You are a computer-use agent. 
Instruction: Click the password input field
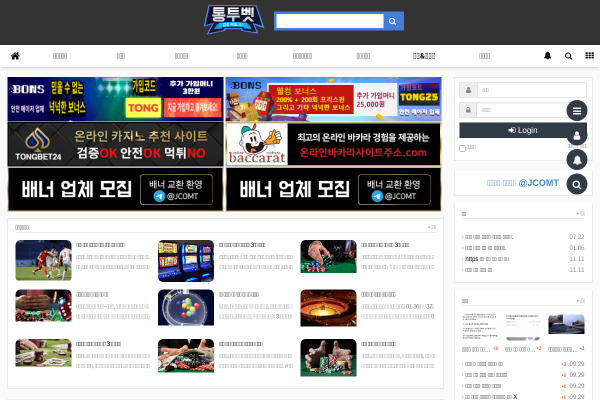coord(532,110)
